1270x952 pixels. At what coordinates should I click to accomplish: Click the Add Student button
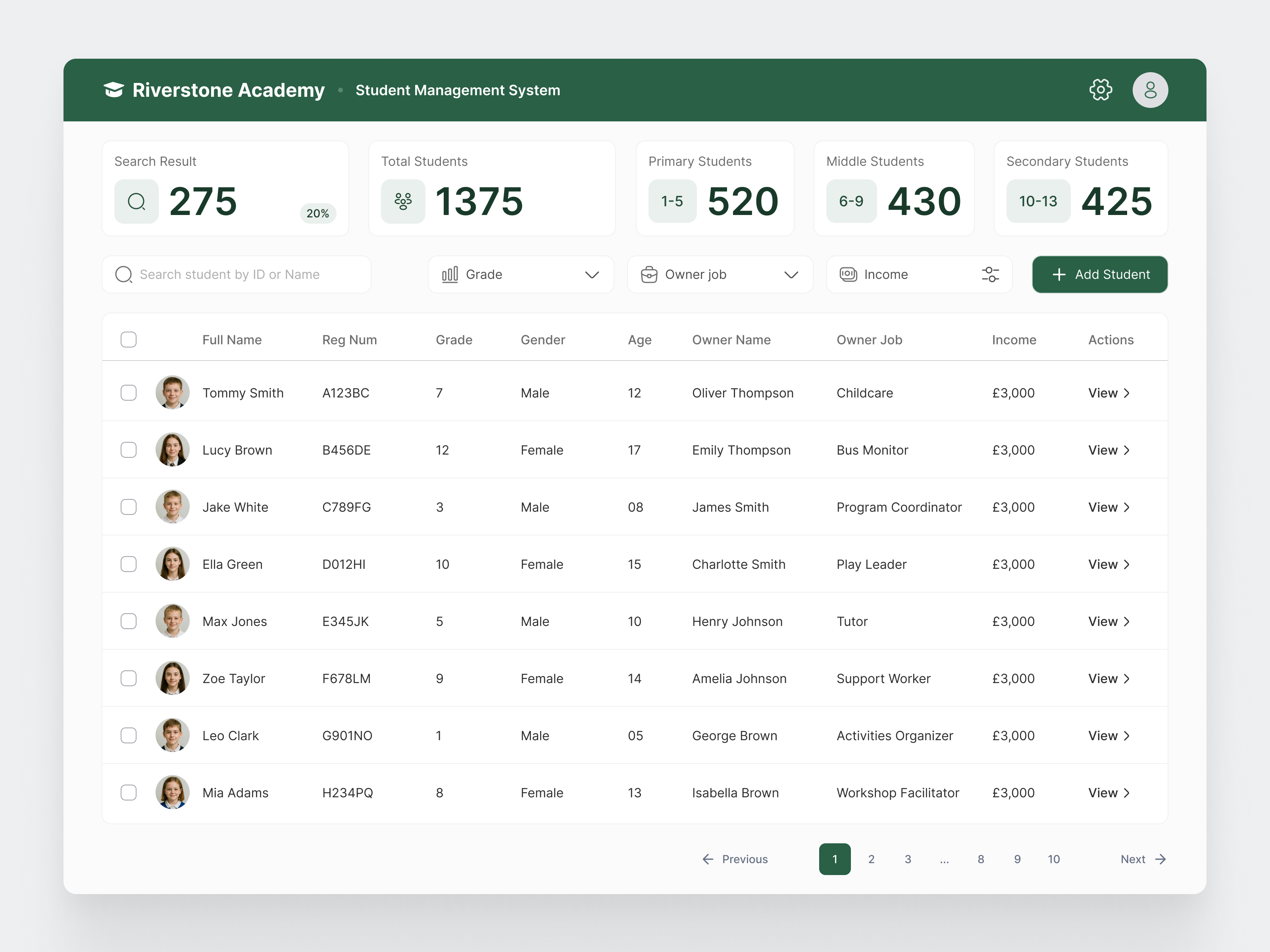(x=1099, y=274)
